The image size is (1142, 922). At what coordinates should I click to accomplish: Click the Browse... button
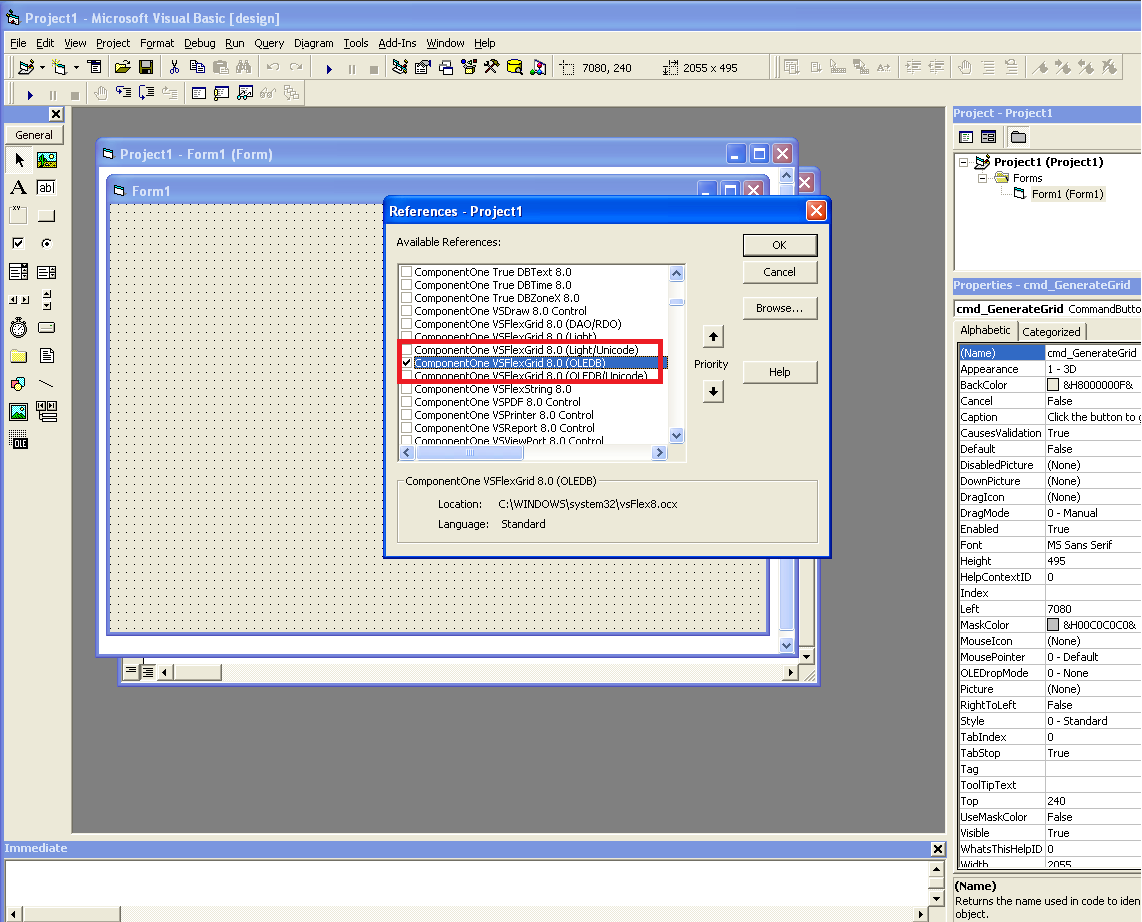click(779, 308)
